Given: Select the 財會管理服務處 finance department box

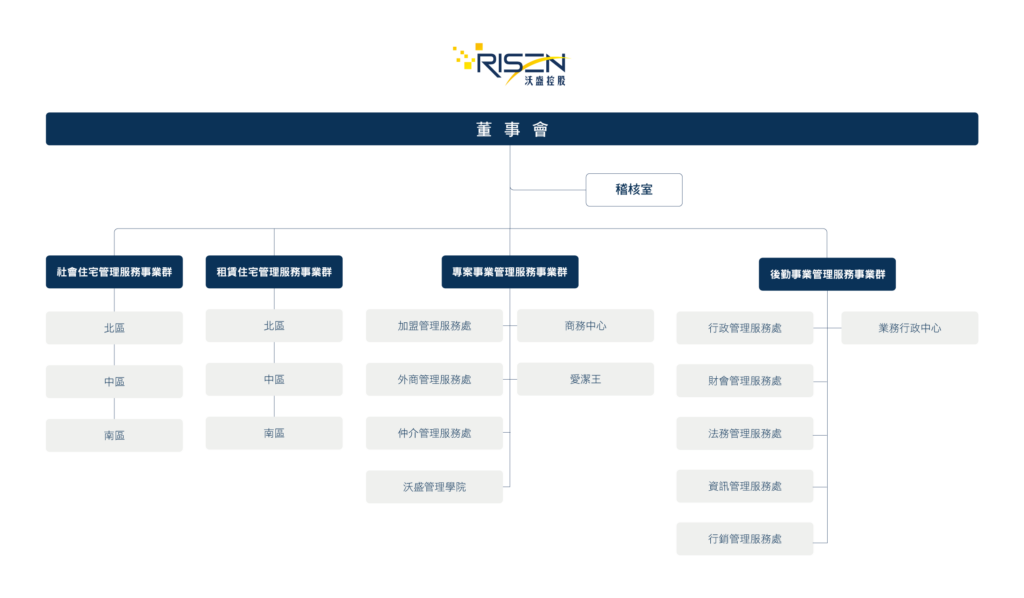Looking at the screenshot, I should pos(744,380).
